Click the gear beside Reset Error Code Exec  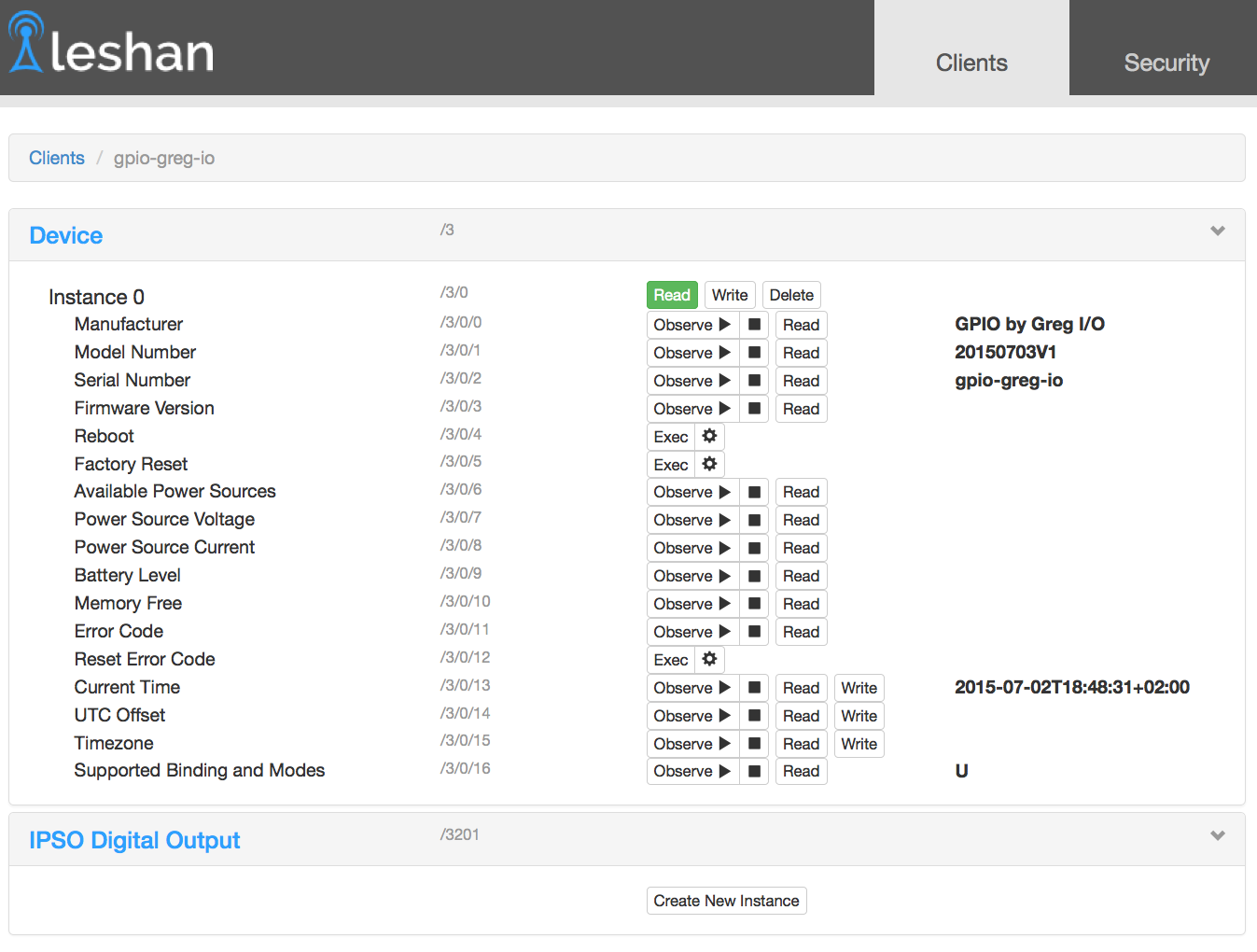pos(709,660)
